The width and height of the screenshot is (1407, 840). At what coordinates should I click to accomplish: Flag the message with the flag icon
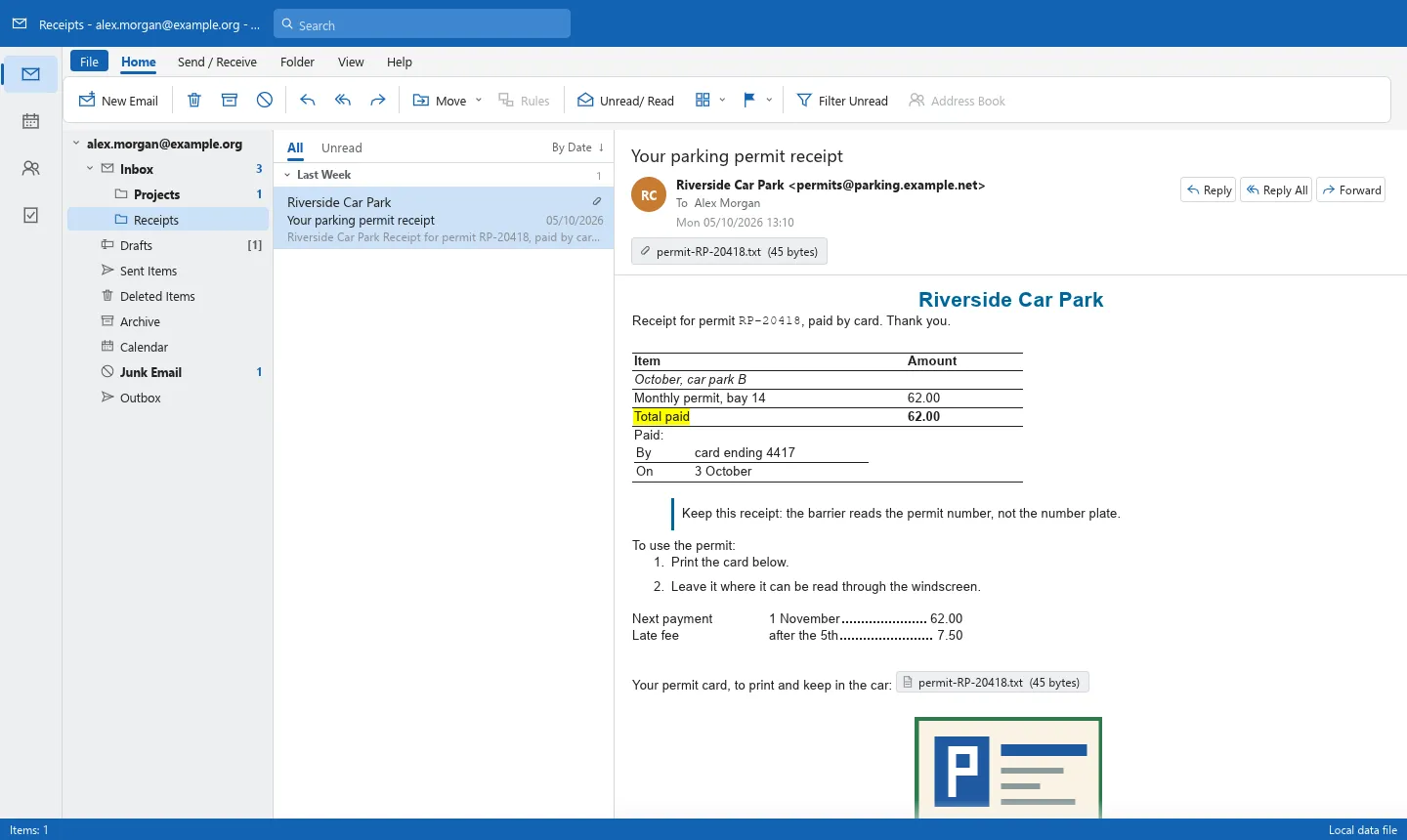point(749,101)
